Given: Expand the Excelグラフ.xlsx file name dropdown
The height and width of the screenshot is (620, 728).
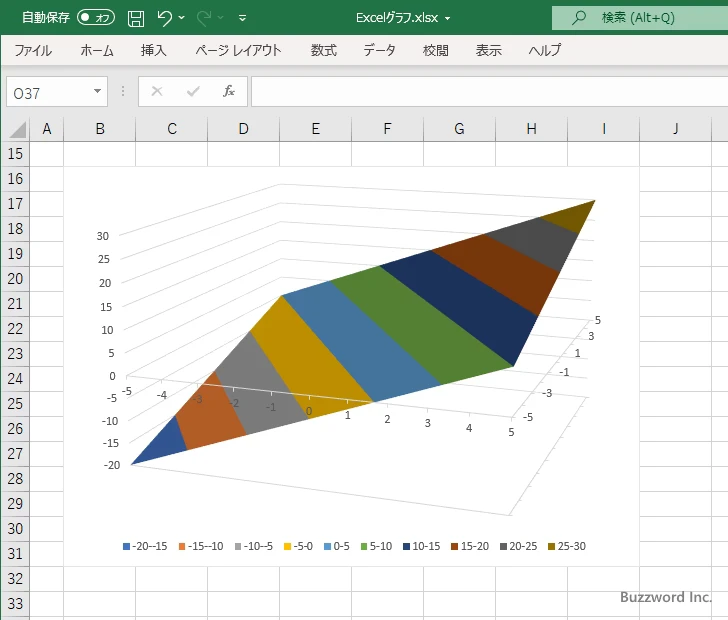Looking at the screenshot, I should click(448, 19).
